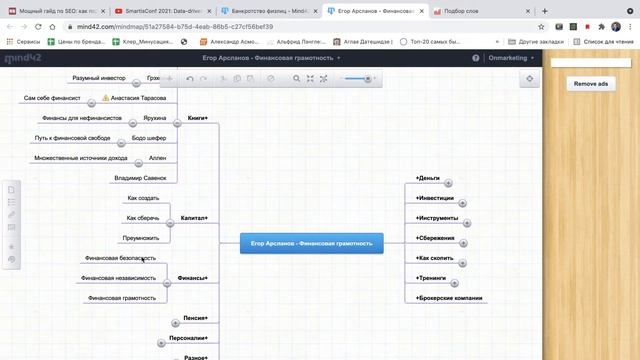Viewport: 640px width, 360px height.
Task: Click the pencil edit icon in left sidebar
Action: [x=11, y=215]
